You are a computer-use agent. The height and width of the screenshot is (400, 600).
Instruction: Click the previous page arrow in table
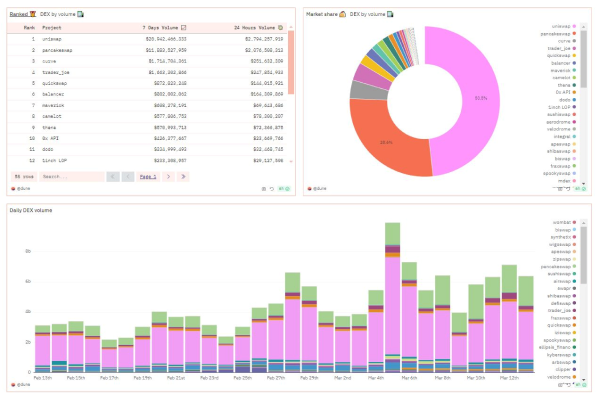pyautogui.click(x=127, y=176)
